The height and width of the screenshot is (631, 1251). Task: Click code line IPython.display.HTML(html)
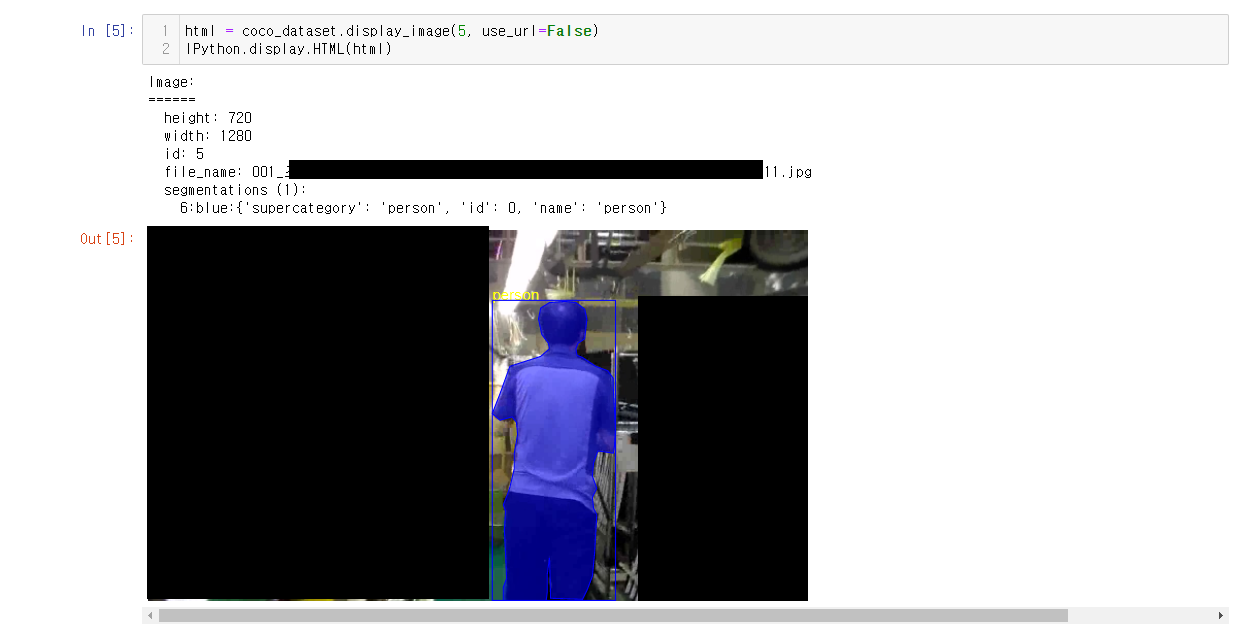[288, 48]
